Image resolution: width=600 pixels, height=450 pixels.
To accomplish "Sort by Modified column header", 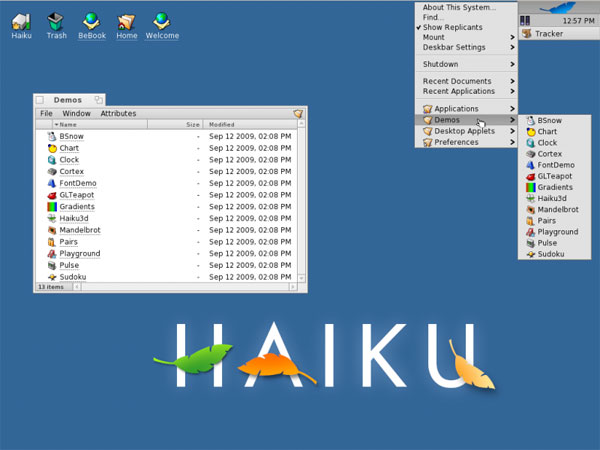I will (x=250, y=124).
